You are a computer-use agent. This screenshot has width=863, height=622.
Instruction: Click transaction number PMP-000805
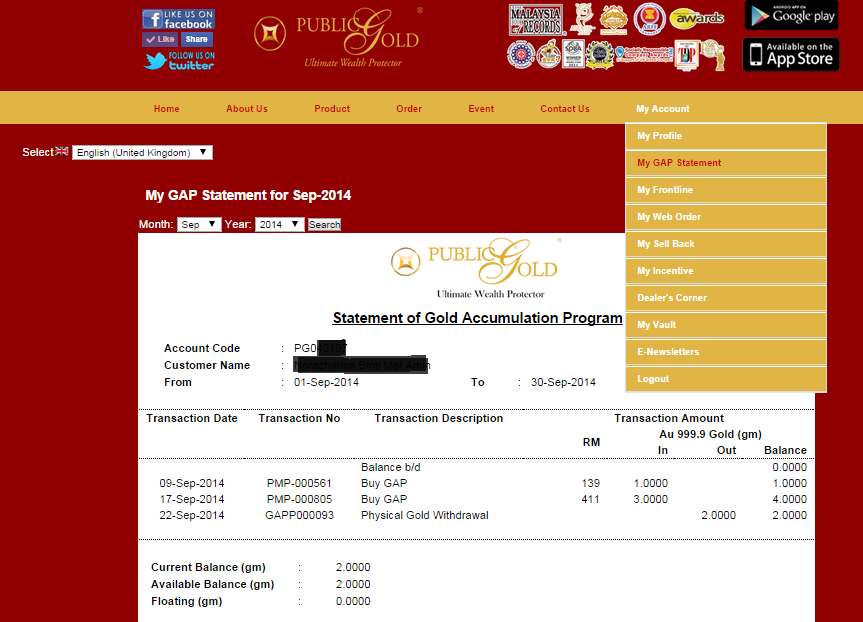tap(299, 499)
